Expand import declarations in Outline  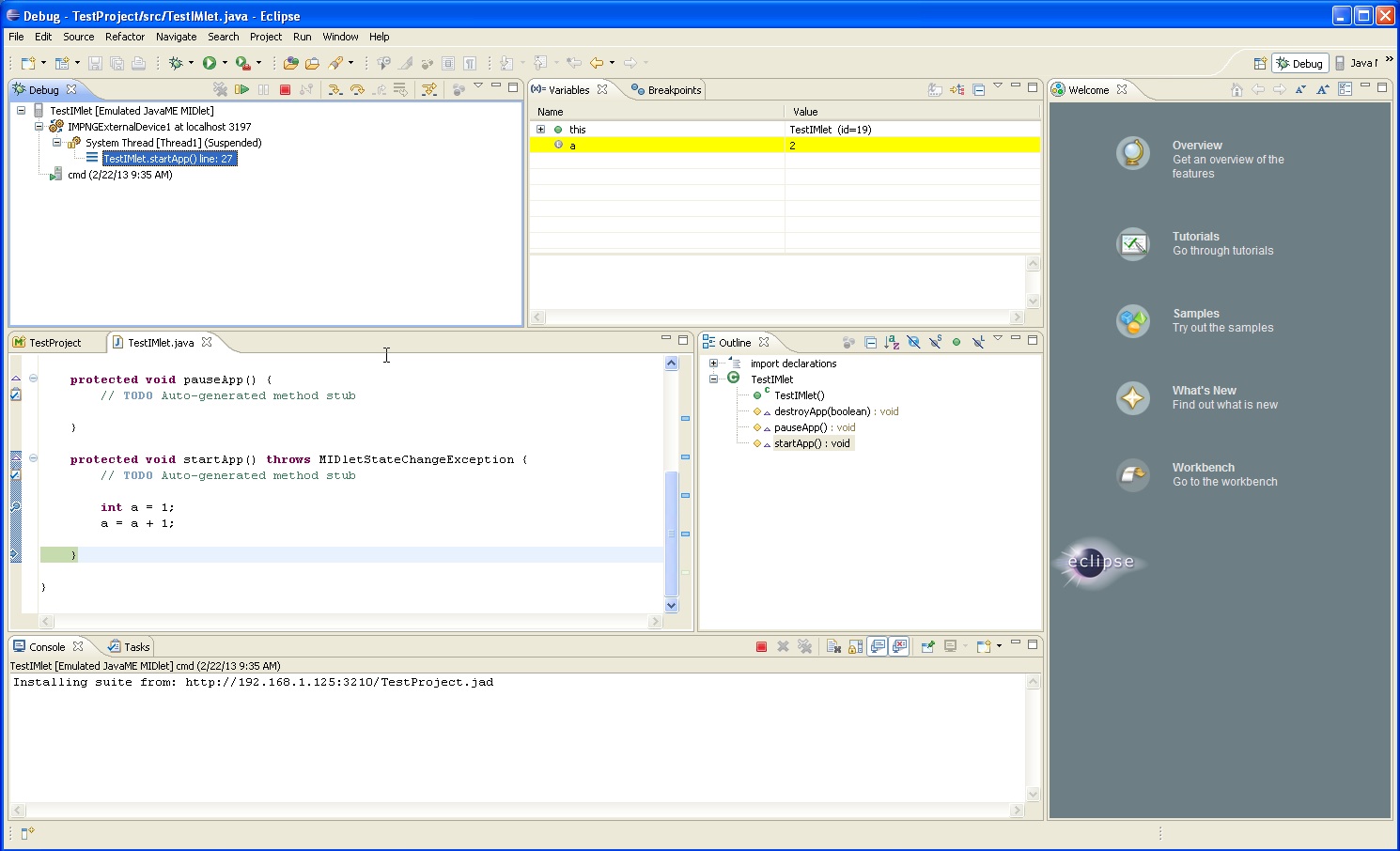click(x=713, y=364)
